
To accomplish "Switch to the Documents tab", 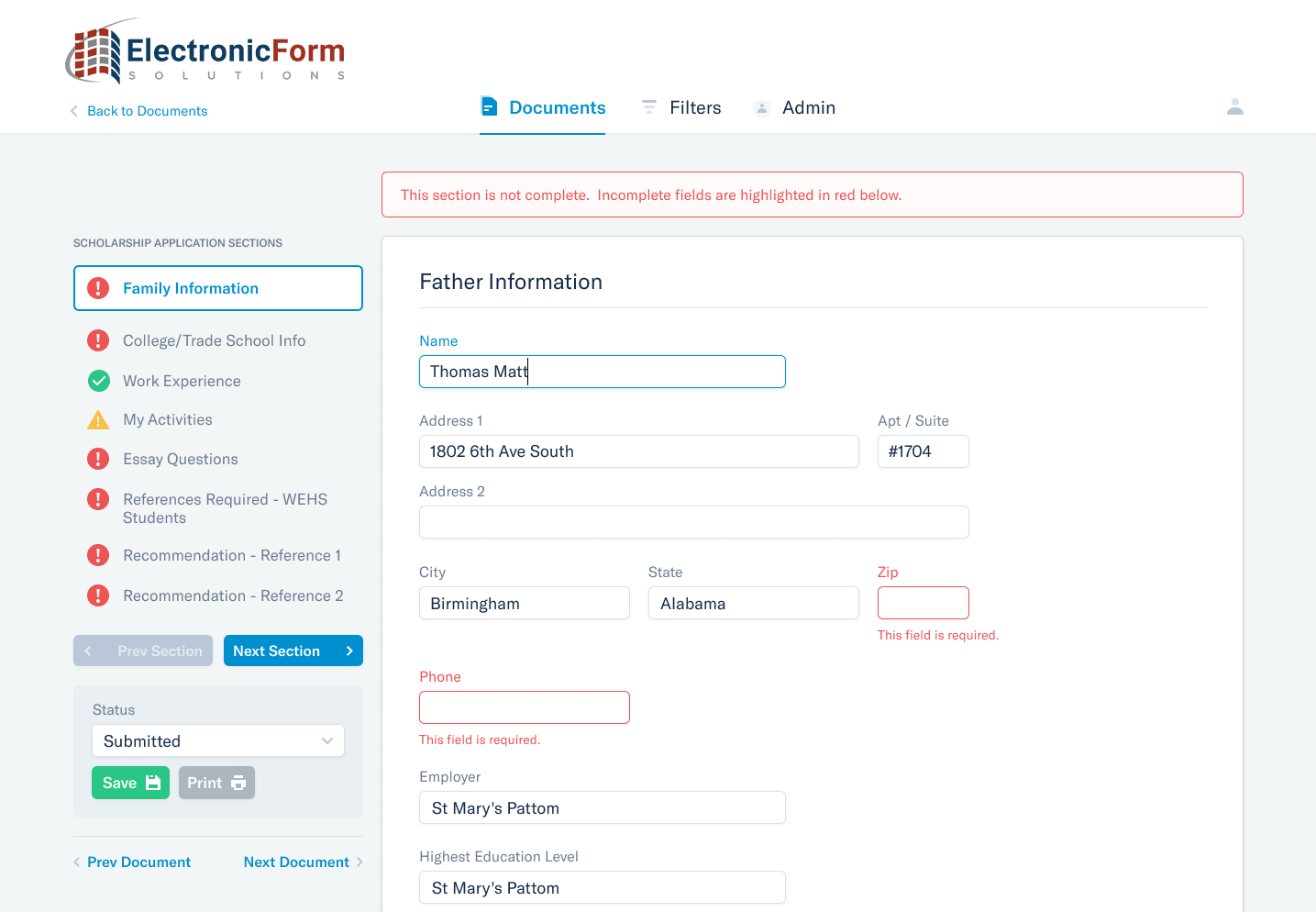I will coord(542,107).
